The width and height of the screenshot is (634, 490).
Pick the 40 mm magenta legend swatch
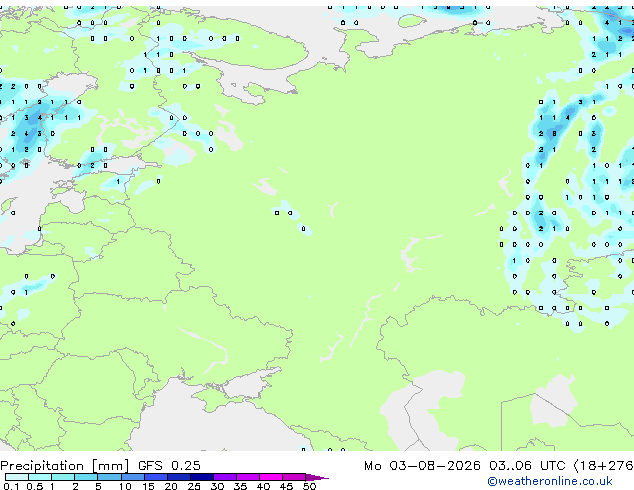click(271, 477)
